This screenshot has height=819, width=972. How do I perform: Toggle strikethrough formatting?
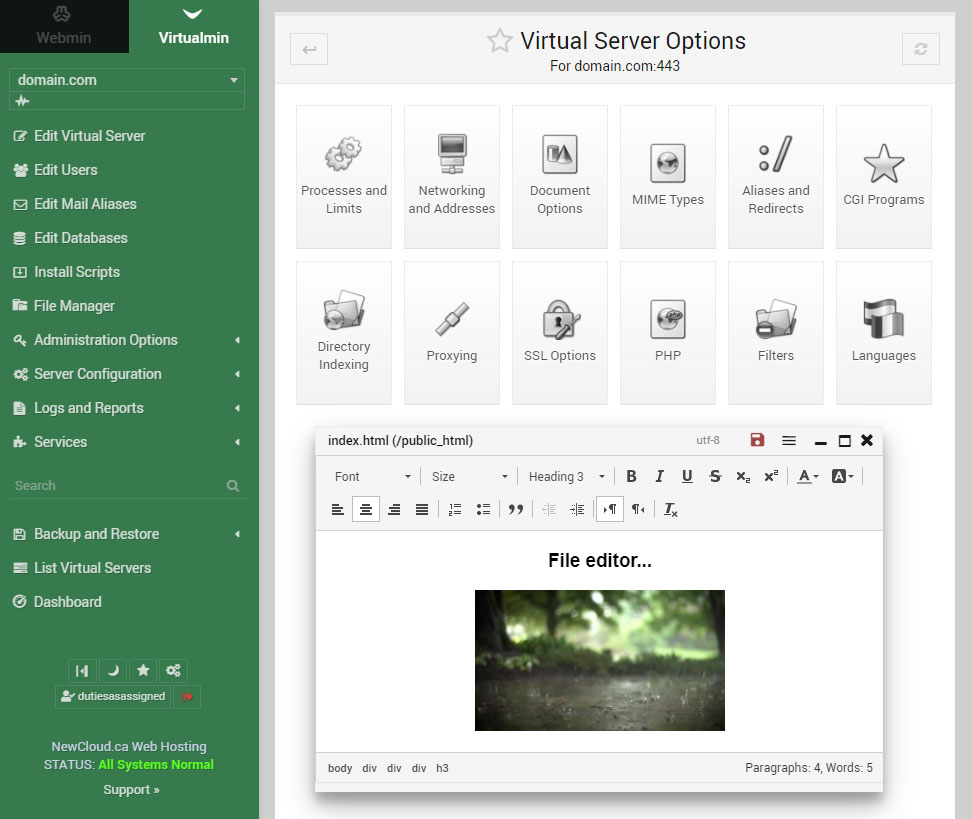(715, 476)
